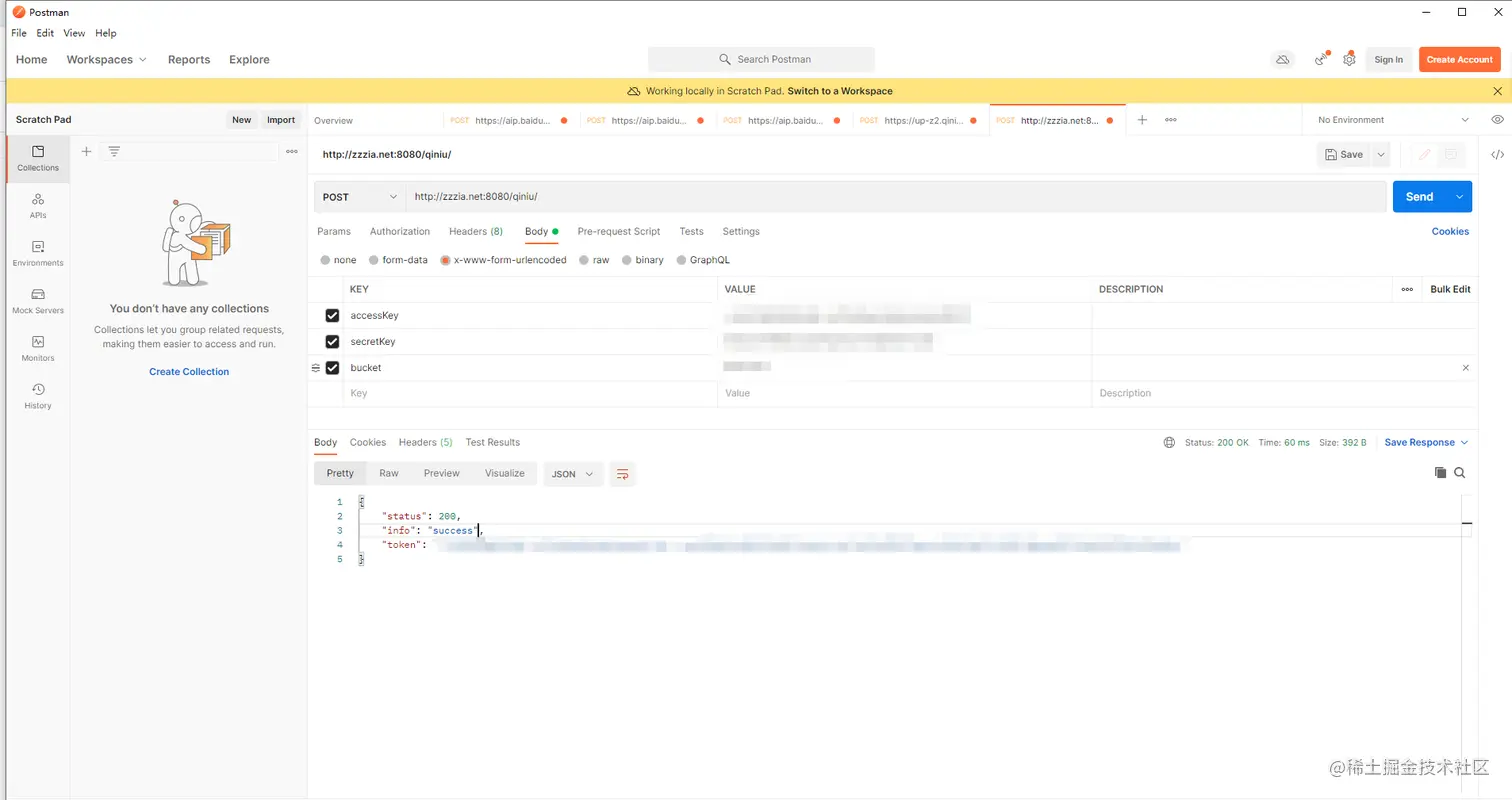Open the Mock Servers sidebar panel
The image size is (1512, 800).
click(x=38, y=301)
